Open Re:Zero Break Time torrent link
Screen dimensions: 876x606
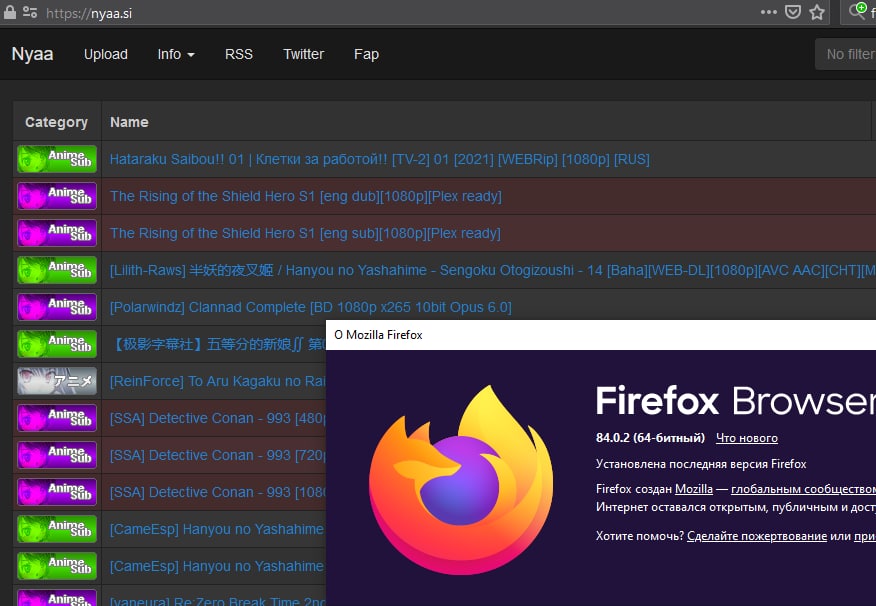(x=218, y=600)
